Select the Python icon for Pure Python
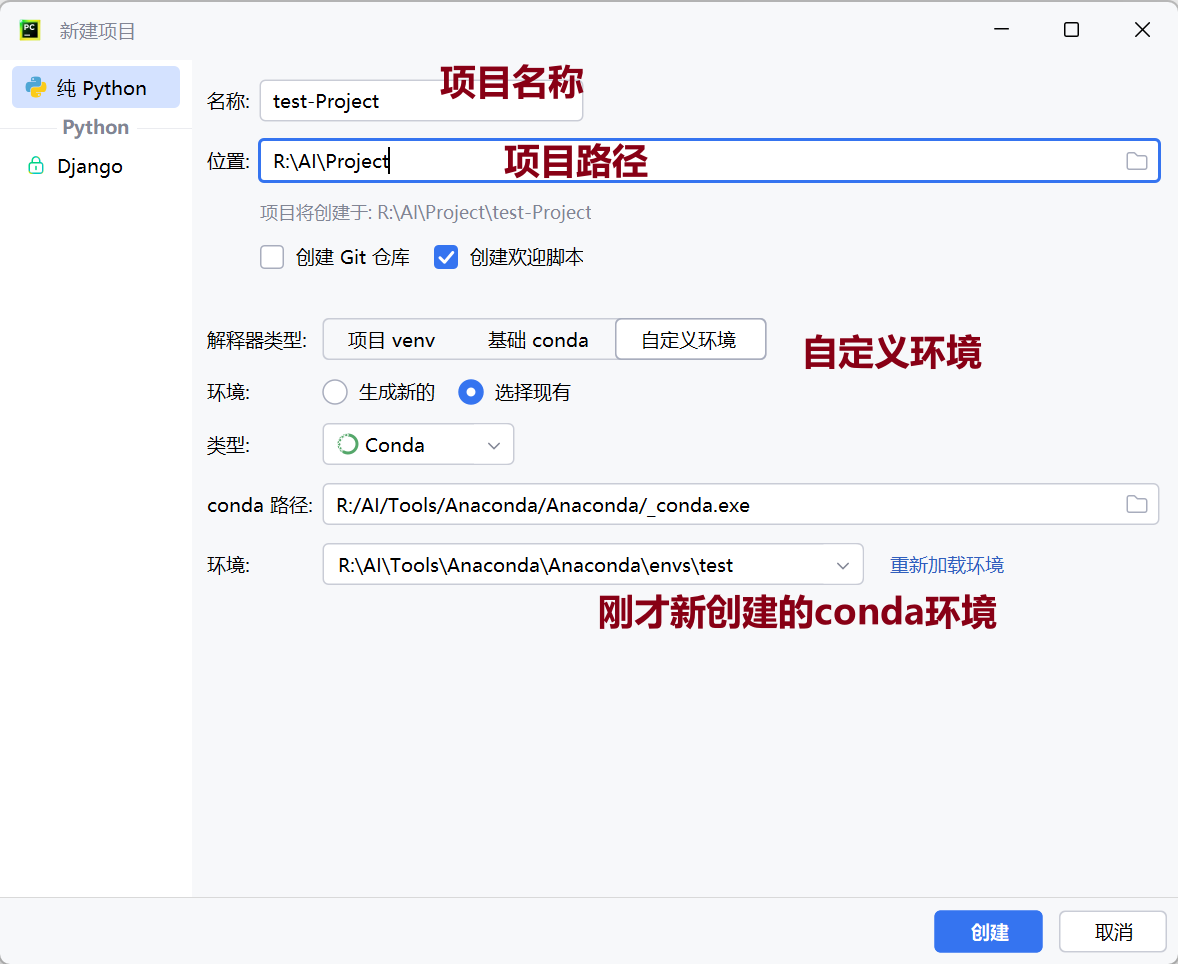The image size is (1178, 964). 37,88
